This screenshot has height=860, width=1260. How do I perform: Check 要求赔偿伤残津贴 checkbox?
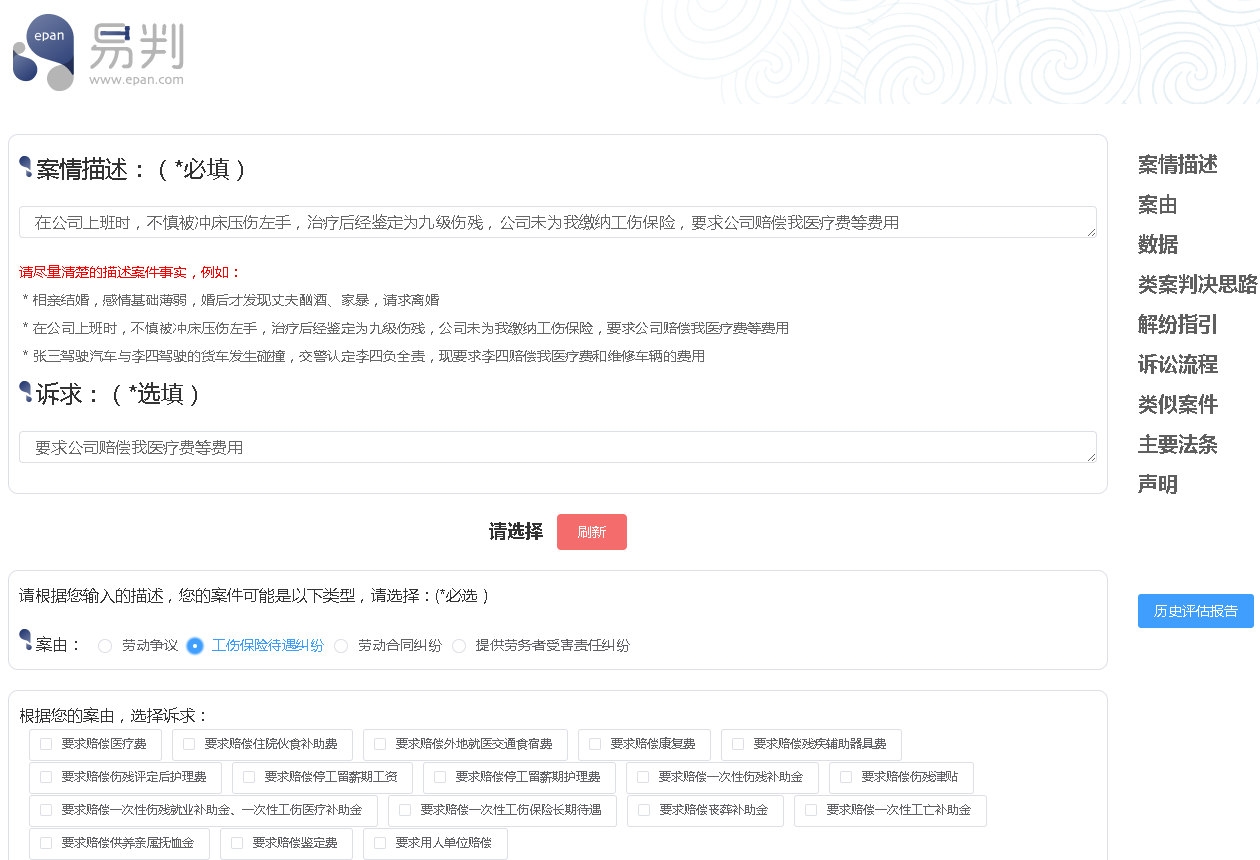[846, 777]
